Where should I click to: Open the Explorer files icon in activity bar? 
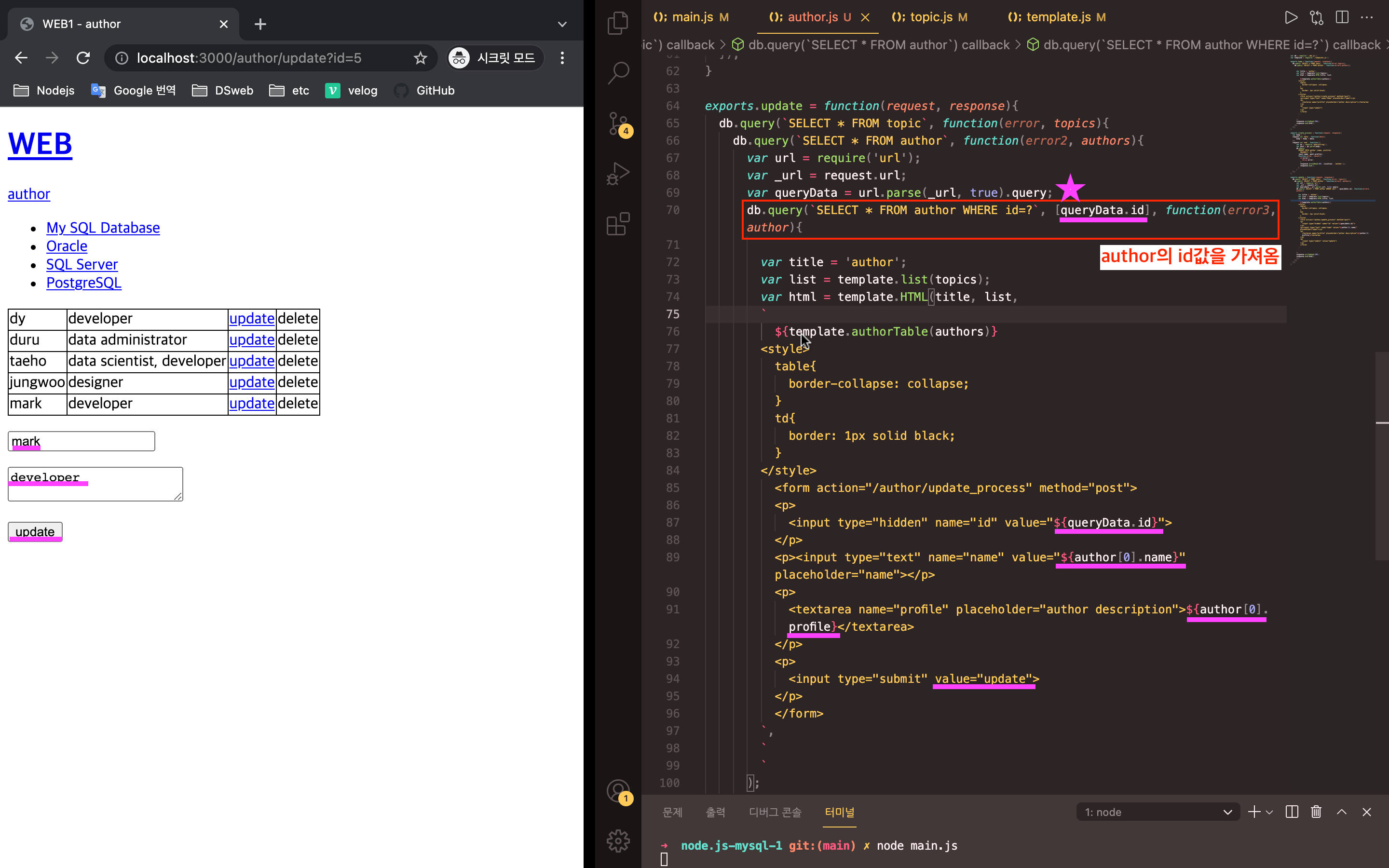(x=618, y=23)
